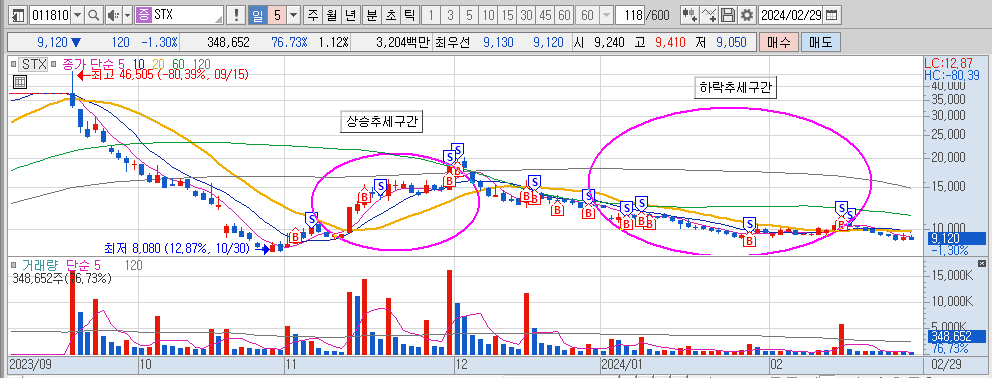Image resolution: width=992 pixels, height=378 pixels.
Task: Open stock search with the magnifier icon
Action: point(93,15)
